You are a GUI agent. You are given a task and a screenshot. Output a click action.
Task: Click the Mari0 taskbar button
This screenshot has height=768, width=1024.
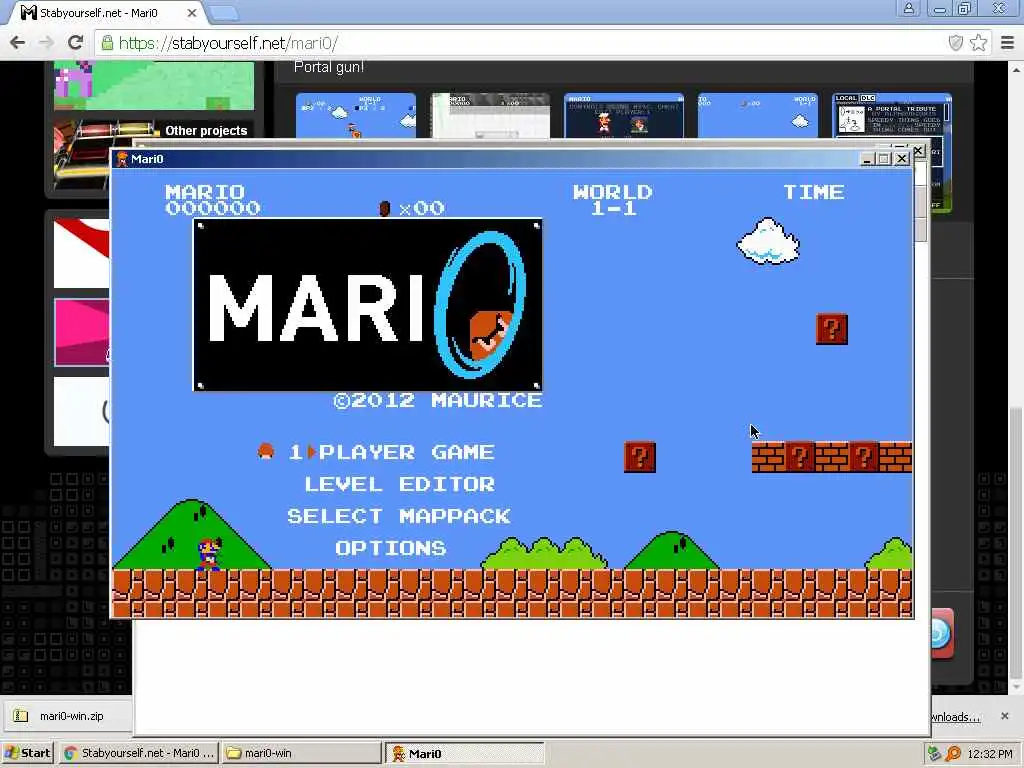[x=465, y=753]
